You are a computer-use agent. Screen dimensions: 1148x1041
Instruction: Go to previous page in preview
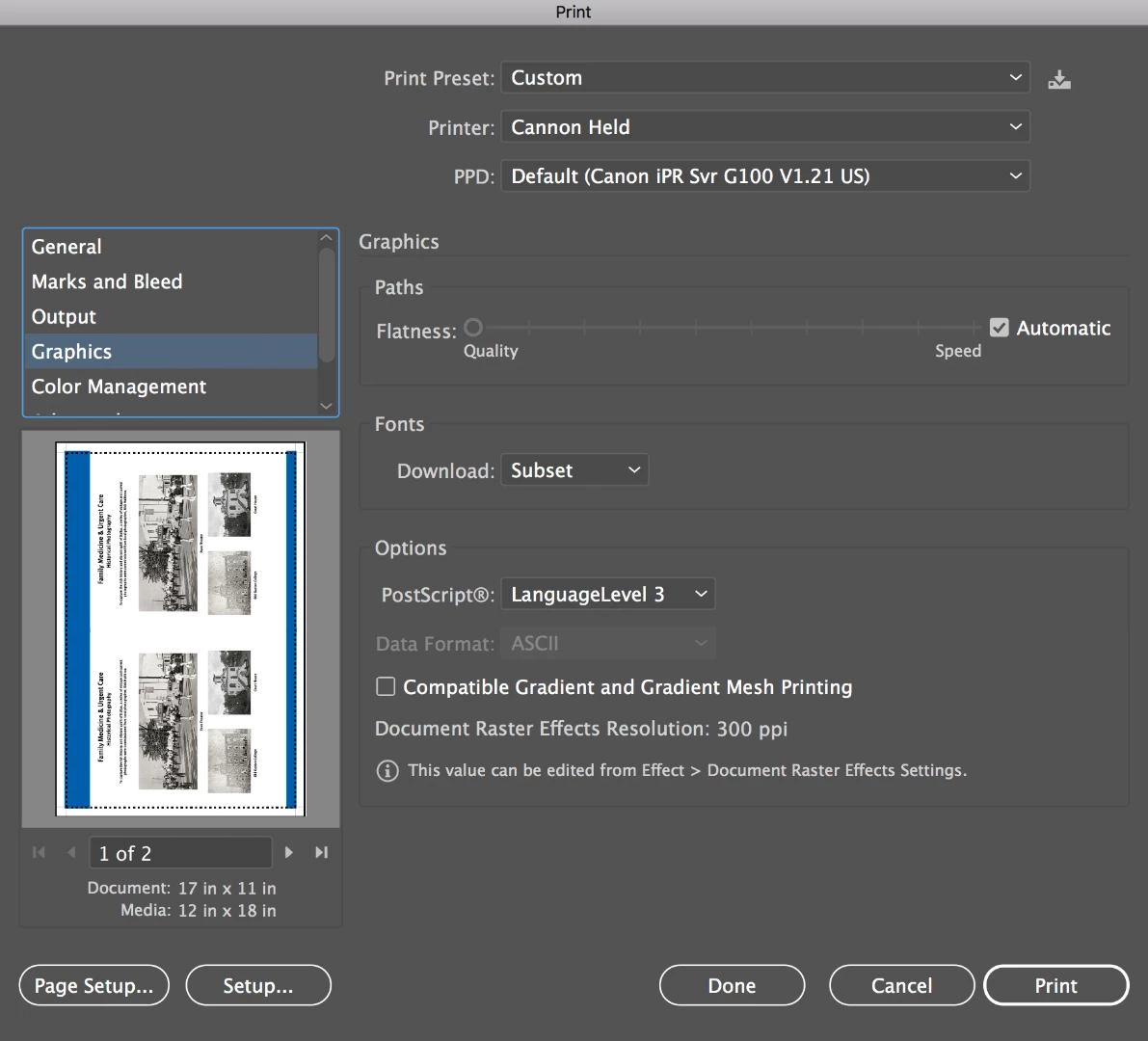[x=71, y=852]
